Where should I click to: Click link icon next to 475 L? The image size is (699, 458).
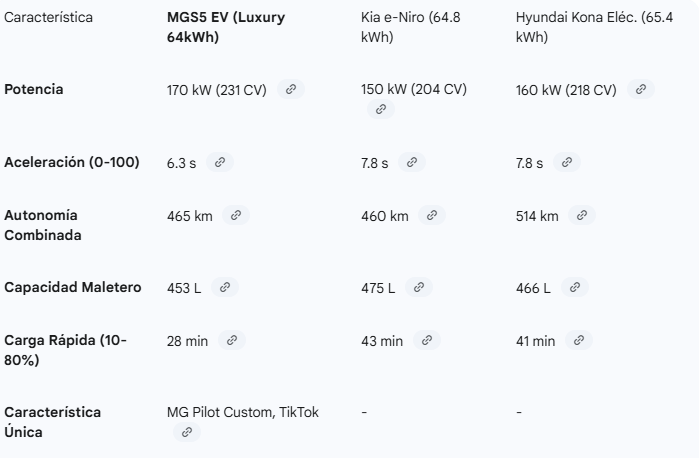click(419, 287)
